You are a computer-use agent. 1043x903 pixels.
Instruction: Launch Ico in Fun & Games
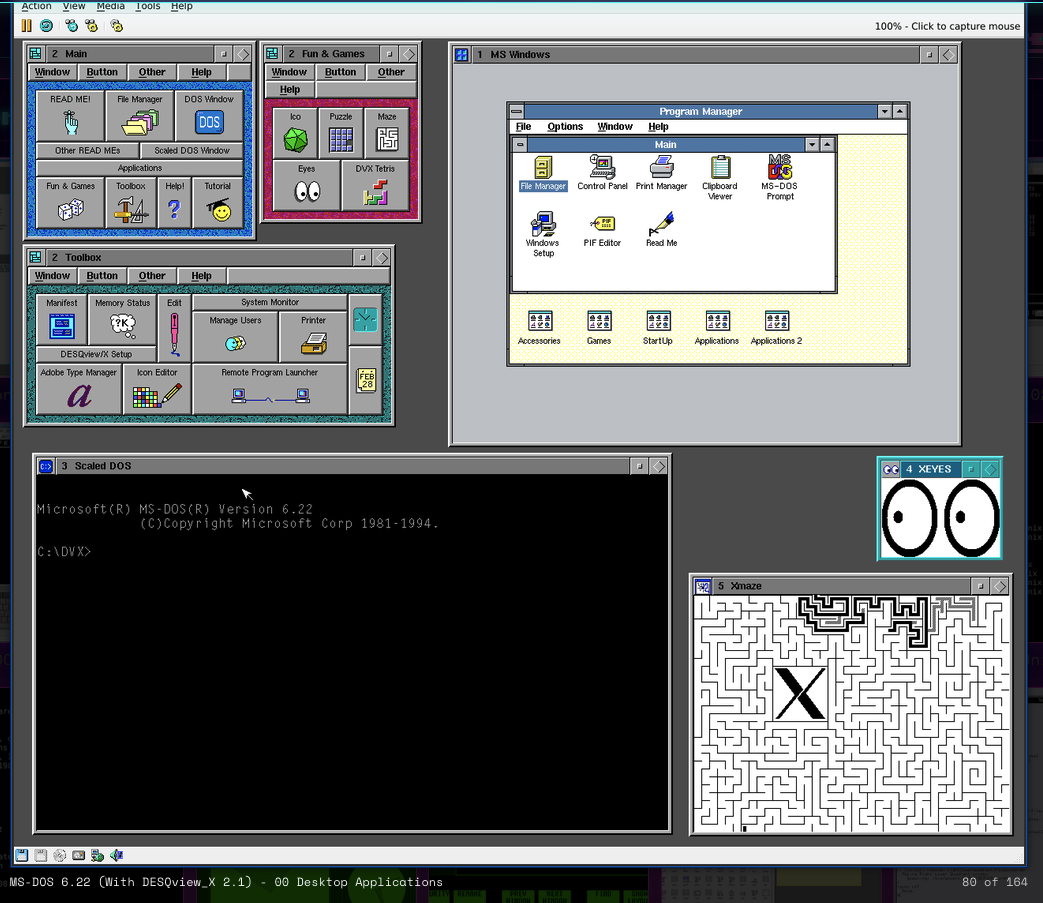(x=295, y=133)
